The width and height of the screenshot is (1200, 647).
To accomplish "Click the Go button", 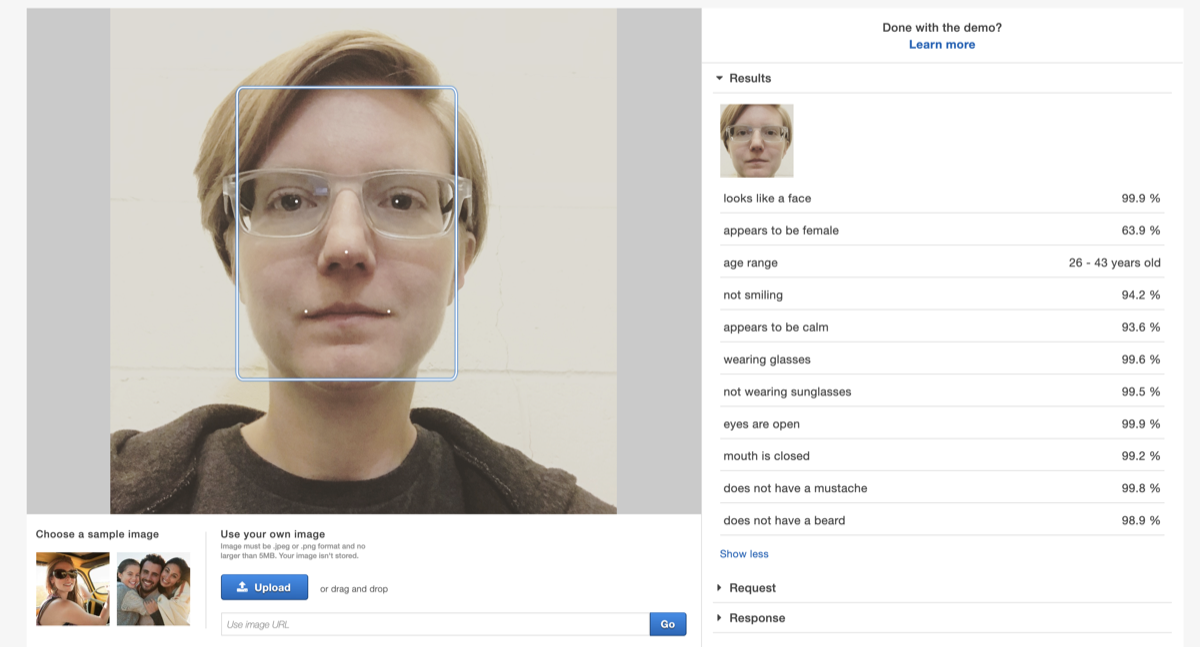I will pyautogui.click(x=667, y=624).
